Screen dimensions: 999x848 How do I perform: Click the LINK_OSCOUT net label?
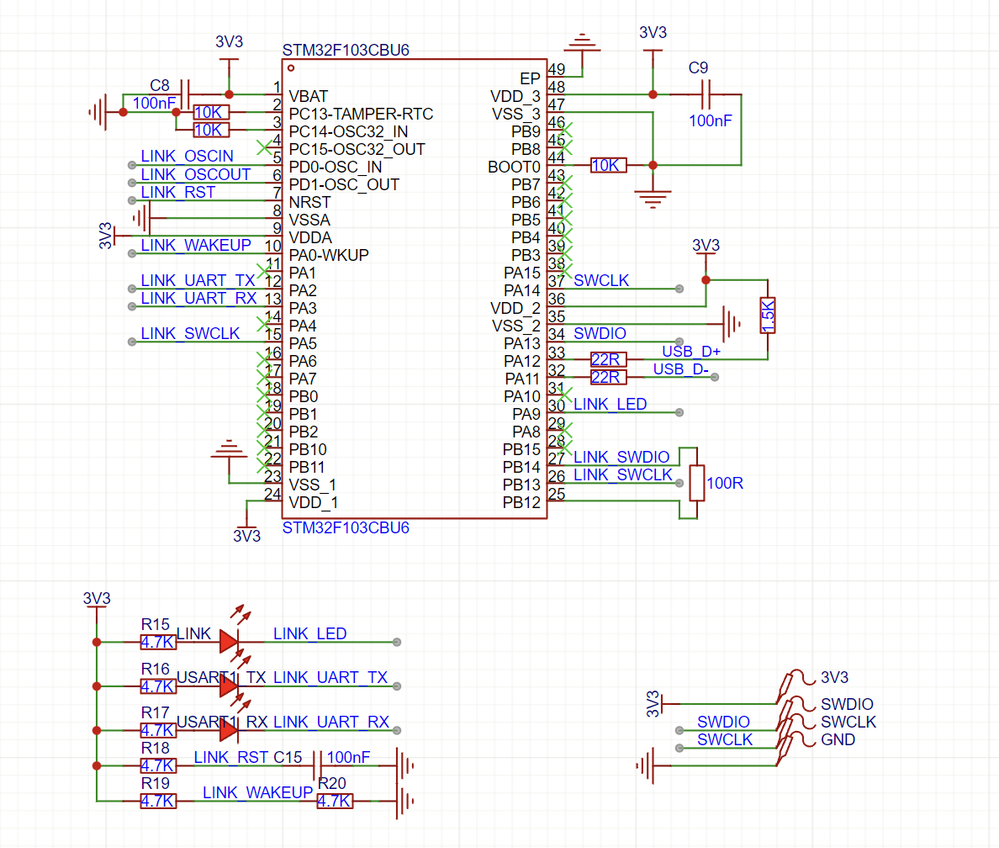coord(196,174)
